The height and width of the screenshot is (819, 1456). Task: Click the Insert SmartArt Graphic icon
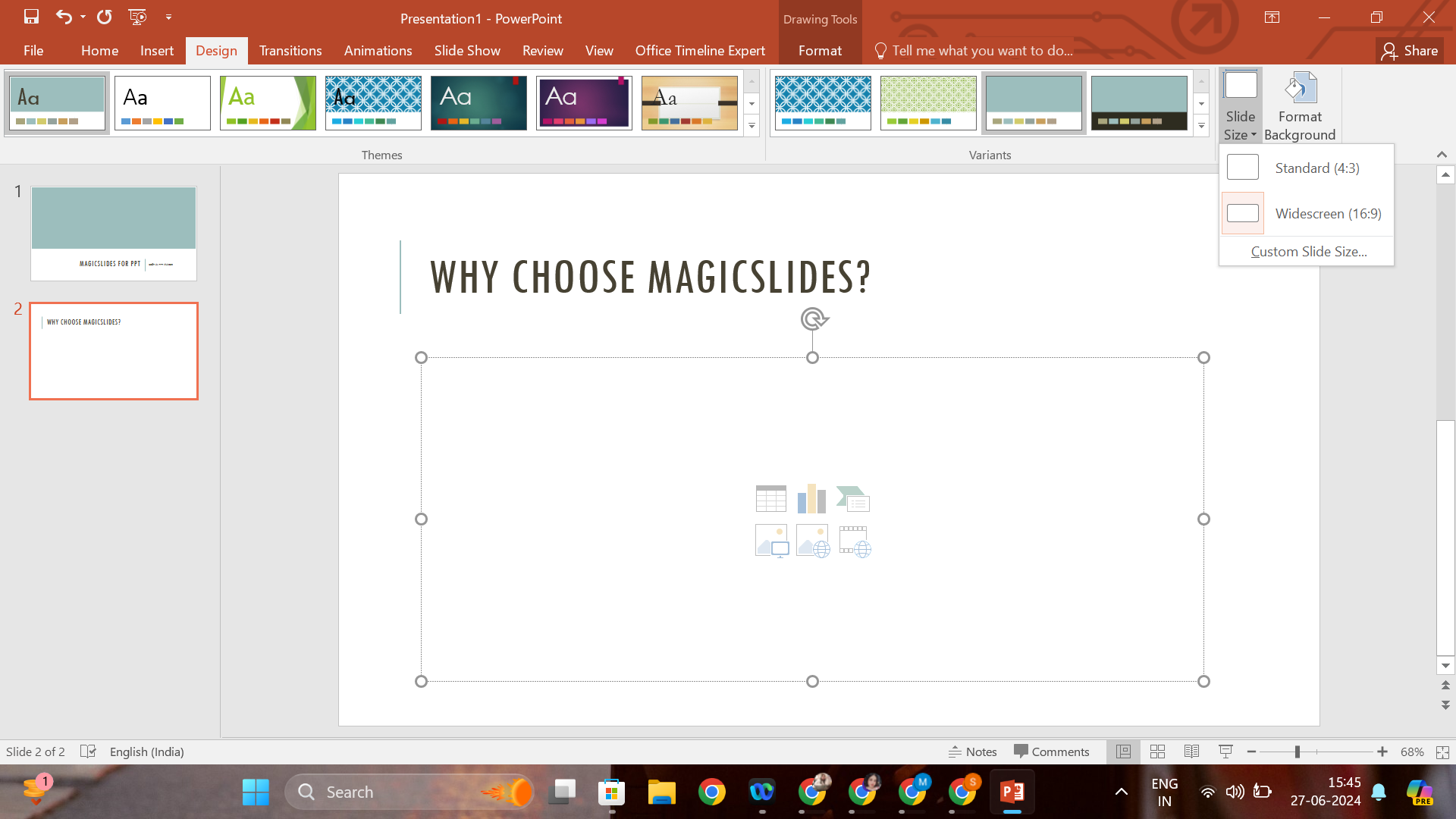[x=853, y=499]
